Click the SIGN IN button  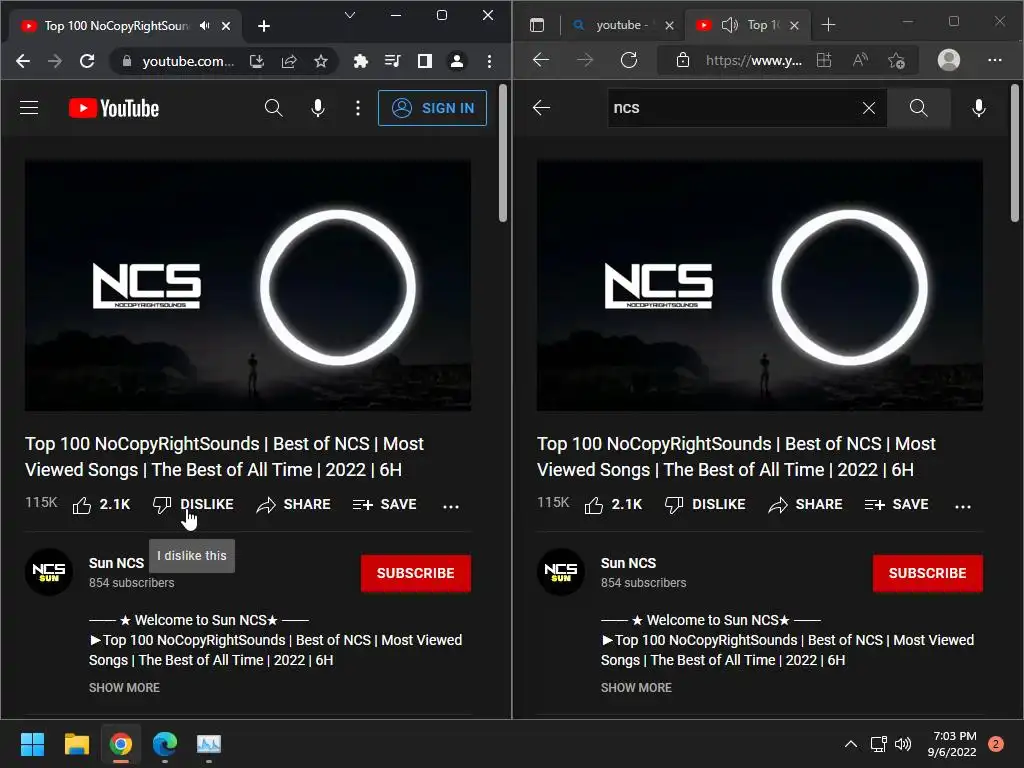click(x=432, y=108)
